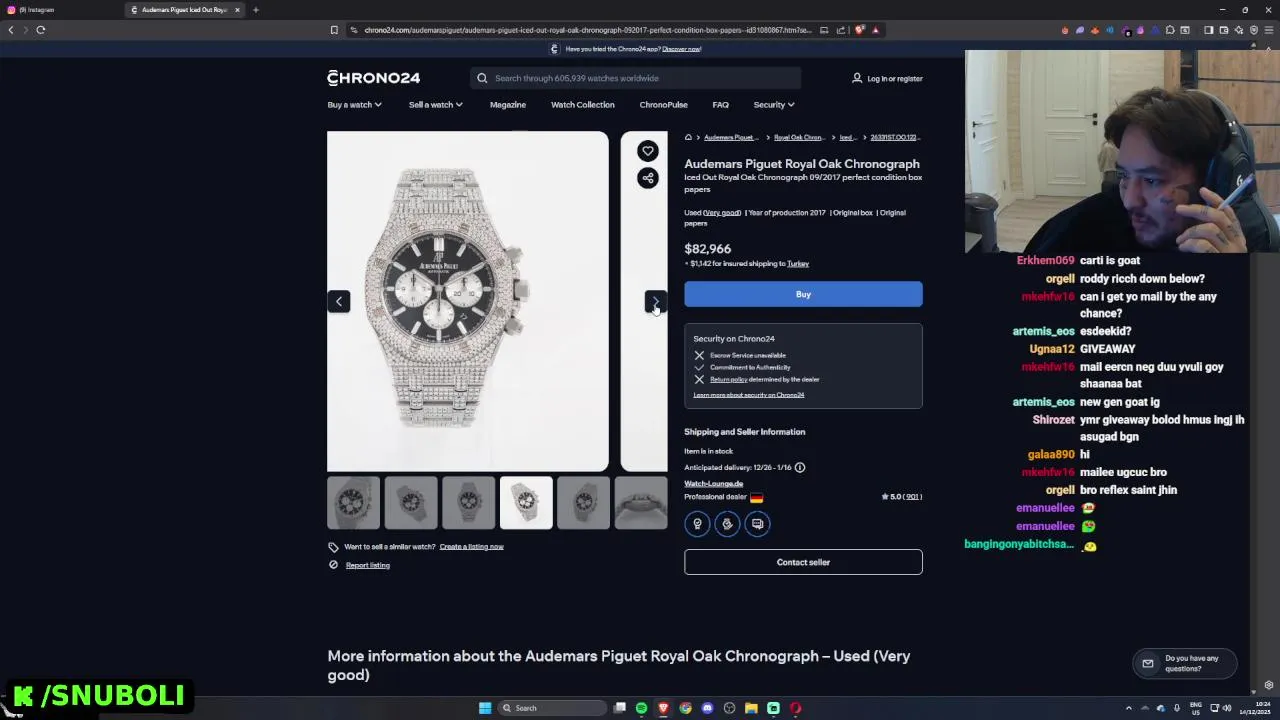Click Create a listing now link
The image size is (1280, 720).
[471, 547]
